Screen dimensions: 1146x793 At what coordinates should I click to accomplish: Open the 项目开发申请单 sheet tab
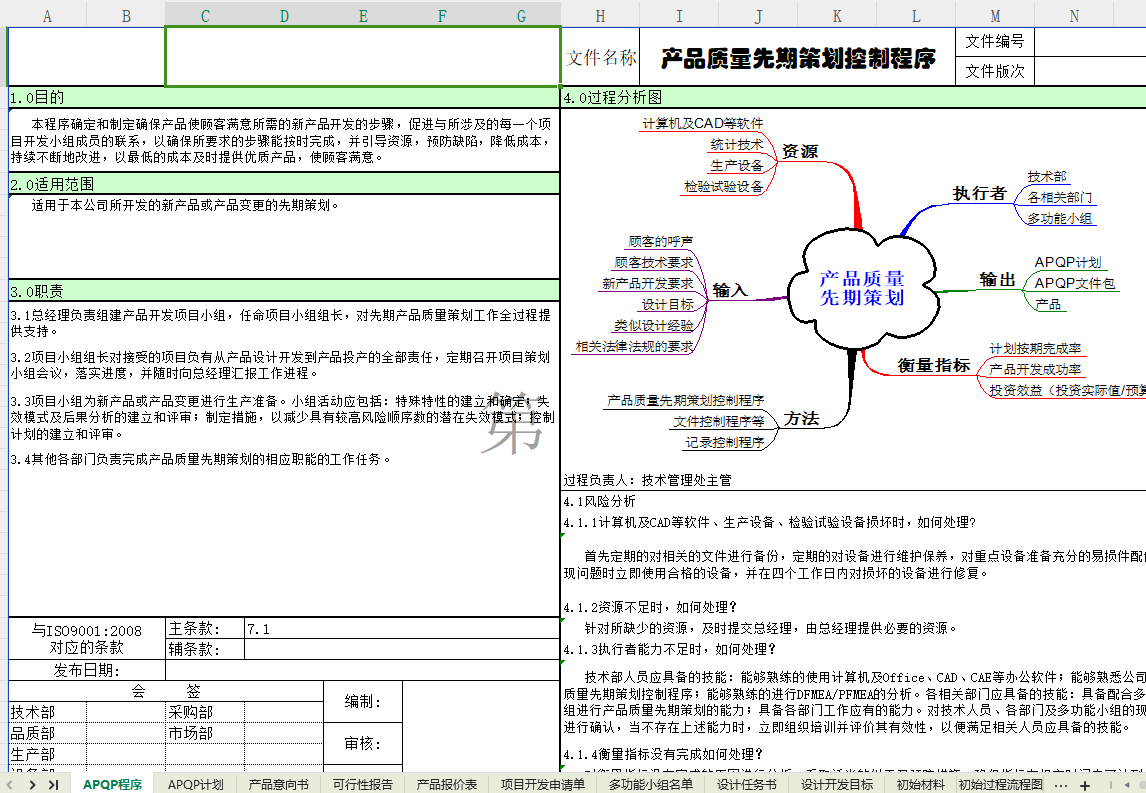[542, 785]
